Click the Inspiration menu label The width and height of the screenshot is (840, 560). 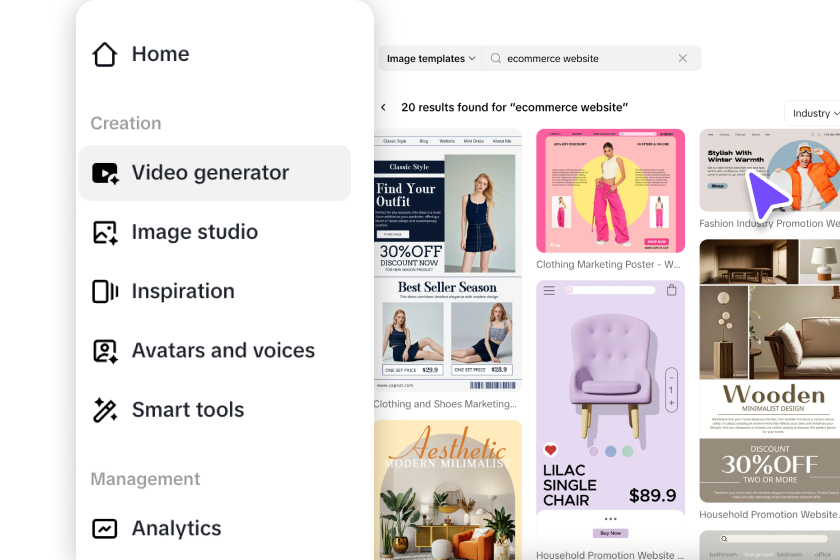click(183, 292)
